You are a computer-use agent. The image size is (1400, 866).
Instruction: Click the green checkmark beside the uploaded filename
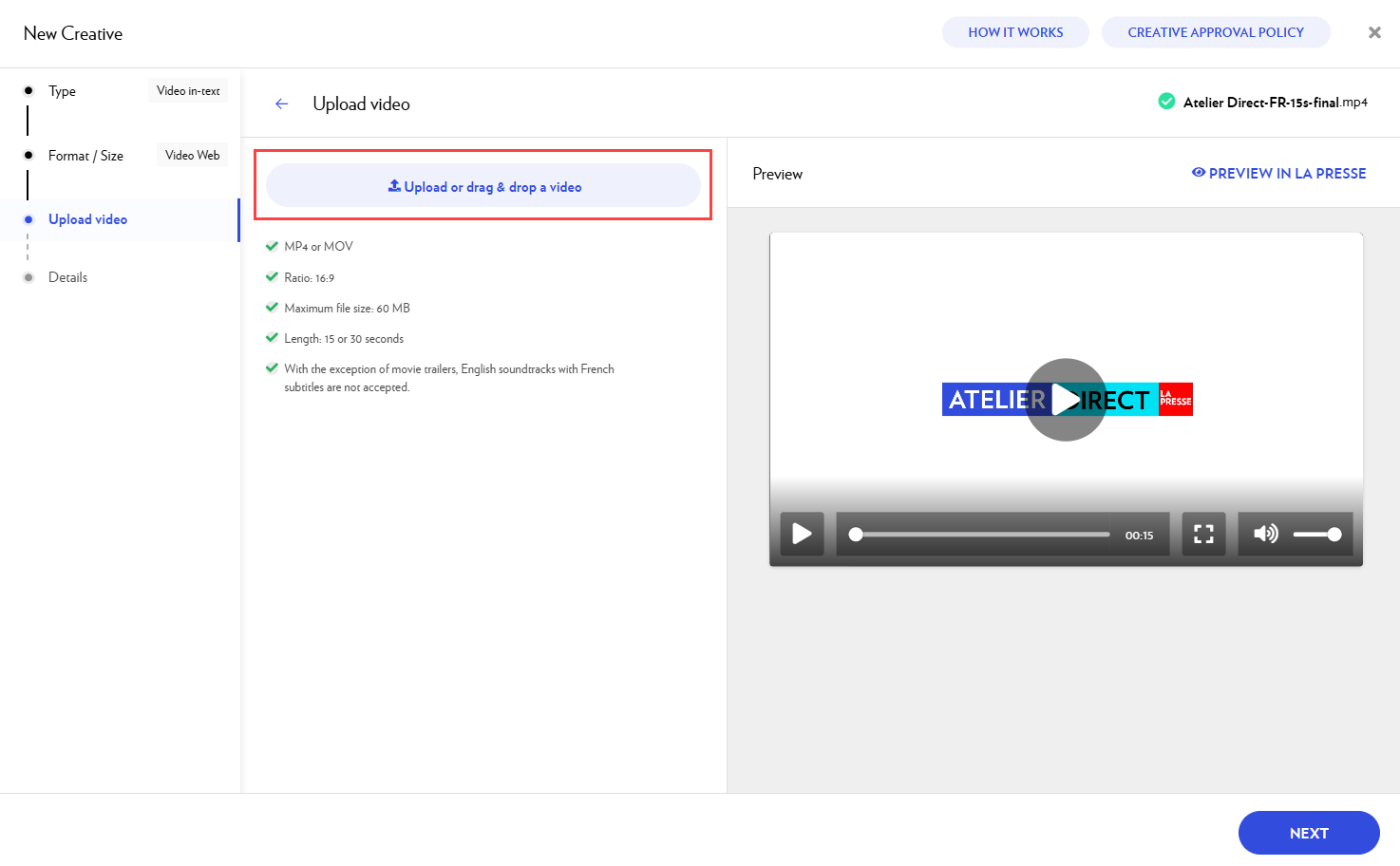(x=1166, y=102)
